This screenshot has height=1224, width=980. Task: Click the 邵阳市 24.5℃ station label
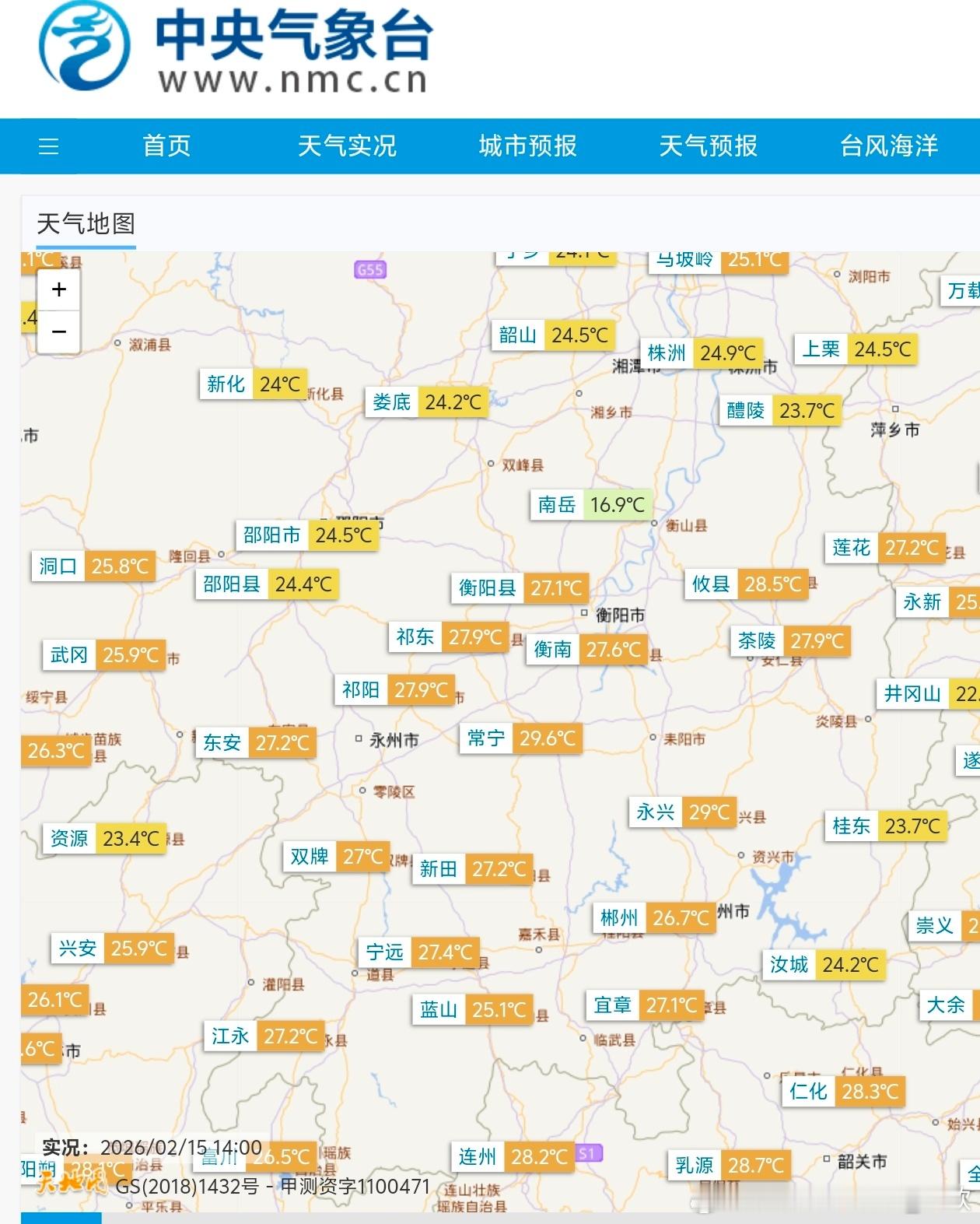point(306,535)
